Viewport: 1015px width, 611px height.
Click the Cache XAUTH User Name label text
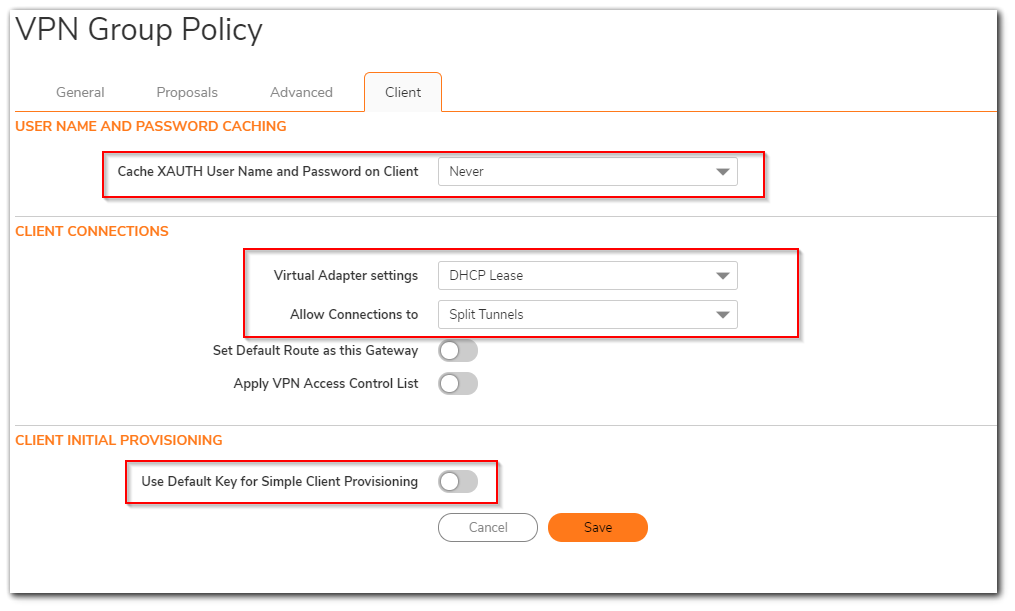[x=268, y=171]
